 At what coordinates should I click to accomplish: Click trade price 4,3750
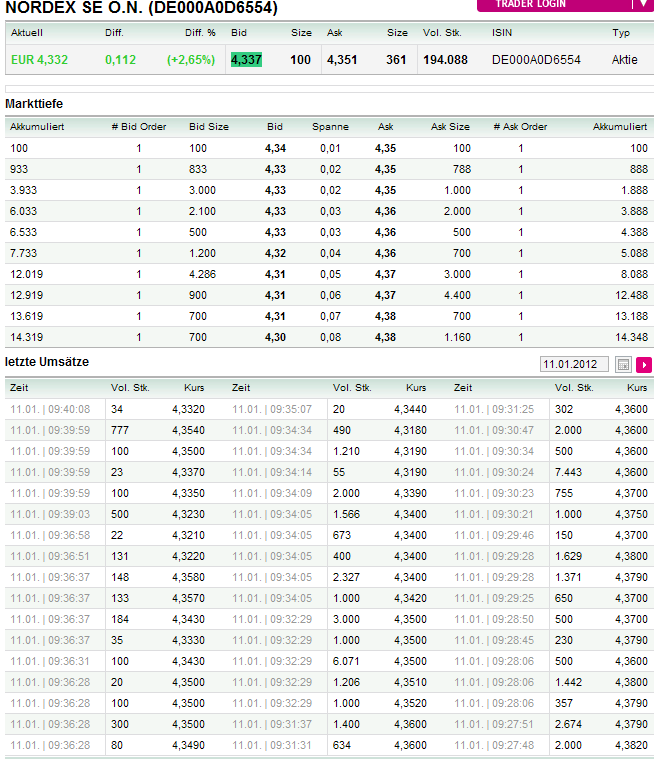(x=631, y=515)
